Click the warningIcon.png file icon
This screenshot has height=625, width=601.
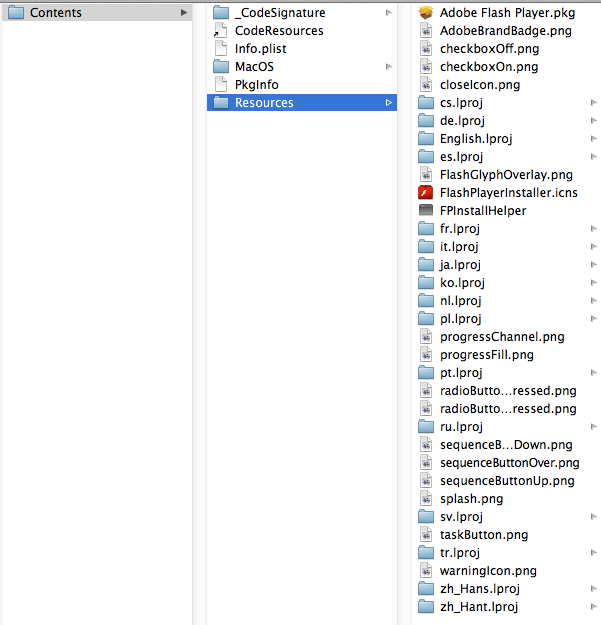pyautogui.click(x=426, y=571)
